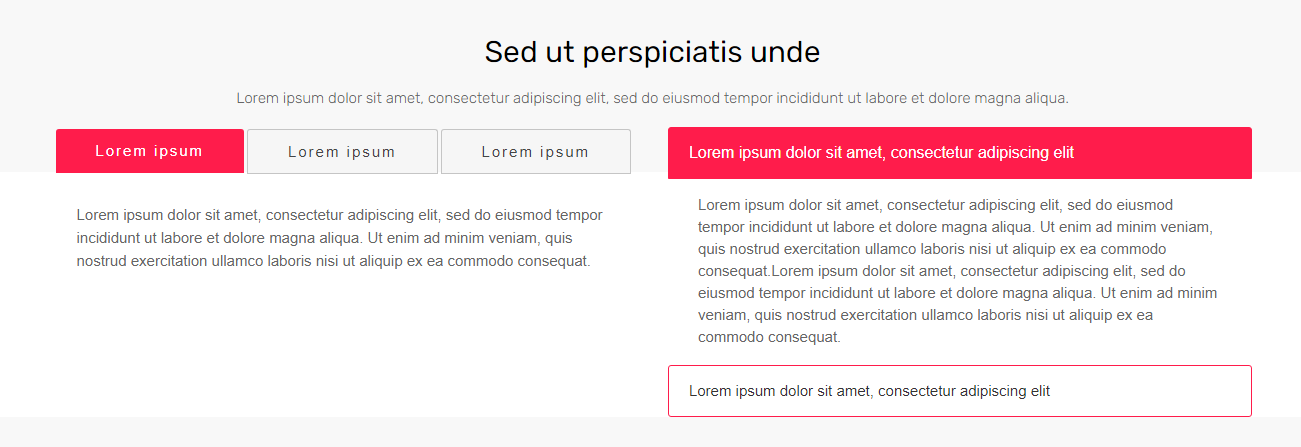Select the active red "Lorem ipsum" tab
Viewport: 1301px width, 447px height.
[150, 151]
